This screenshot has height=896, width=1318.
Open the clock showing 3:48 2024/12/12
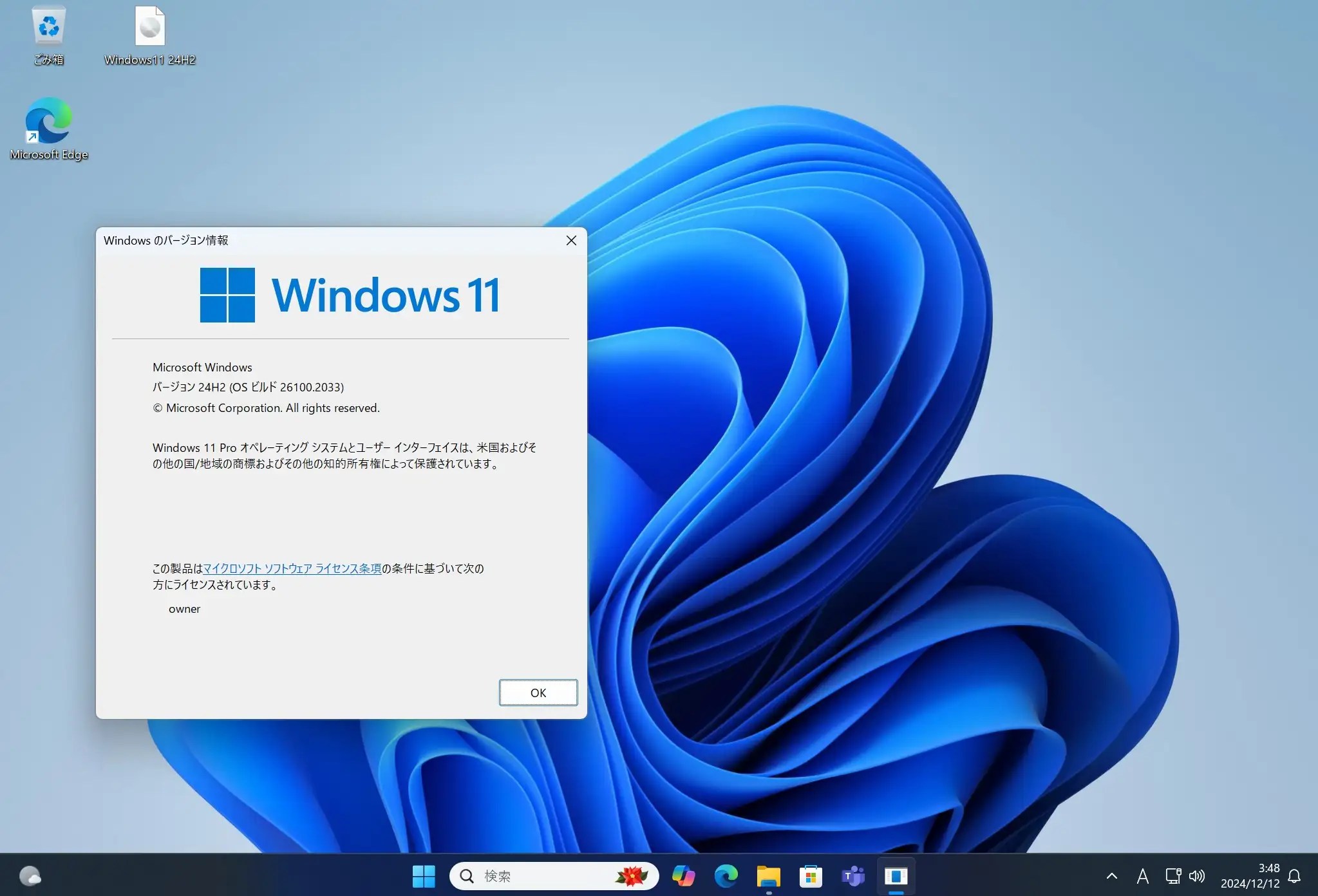[x=1250, y=876]
